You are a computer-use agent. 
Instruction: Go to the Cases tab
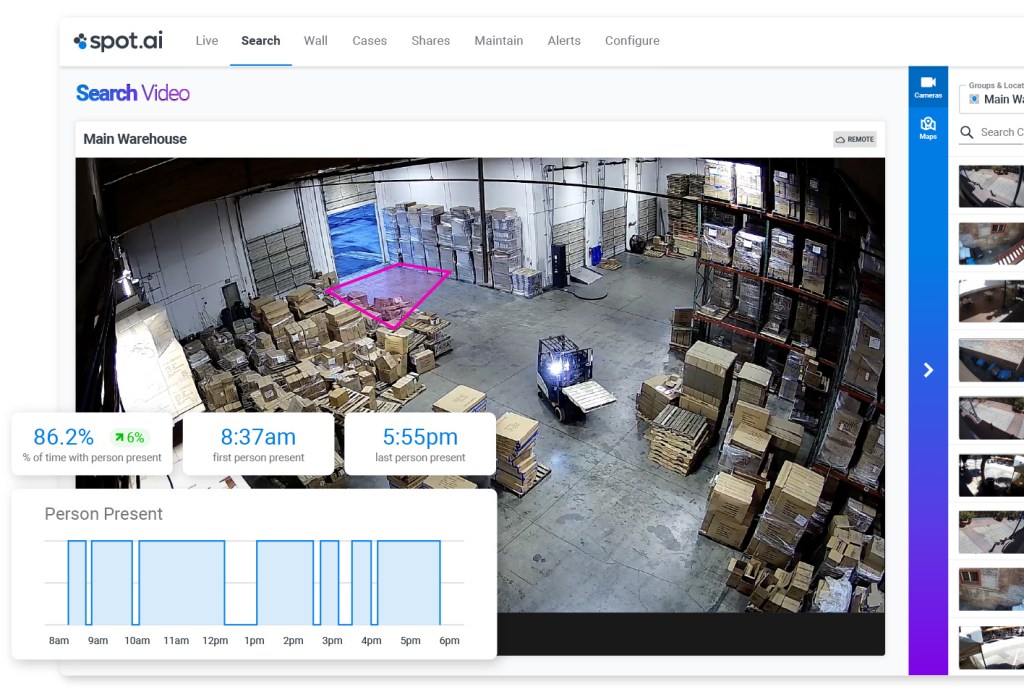(x=370, y=40)
